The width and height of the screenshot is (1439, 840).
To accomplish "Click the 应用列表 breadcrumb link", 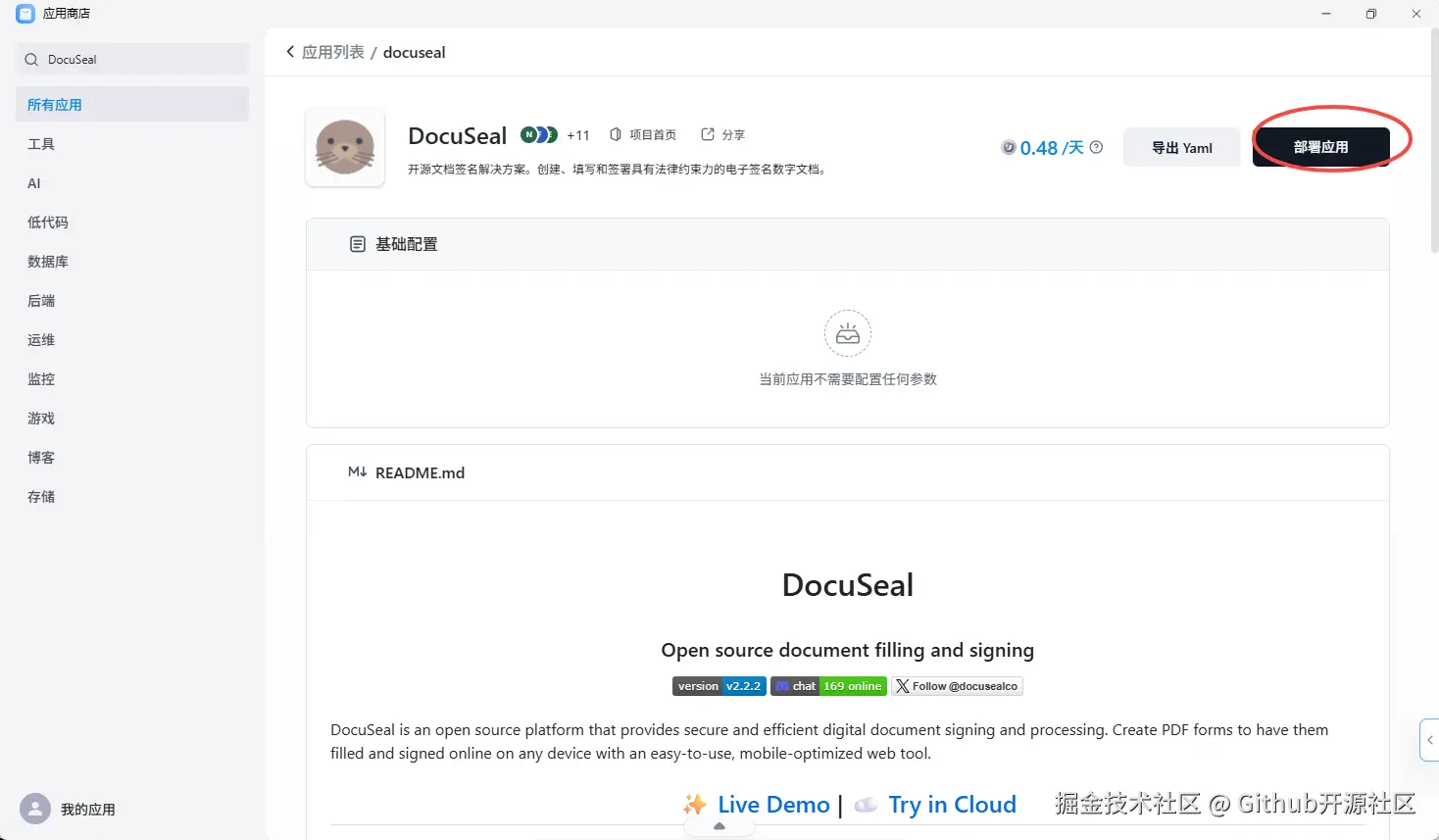I will (333, 52).
